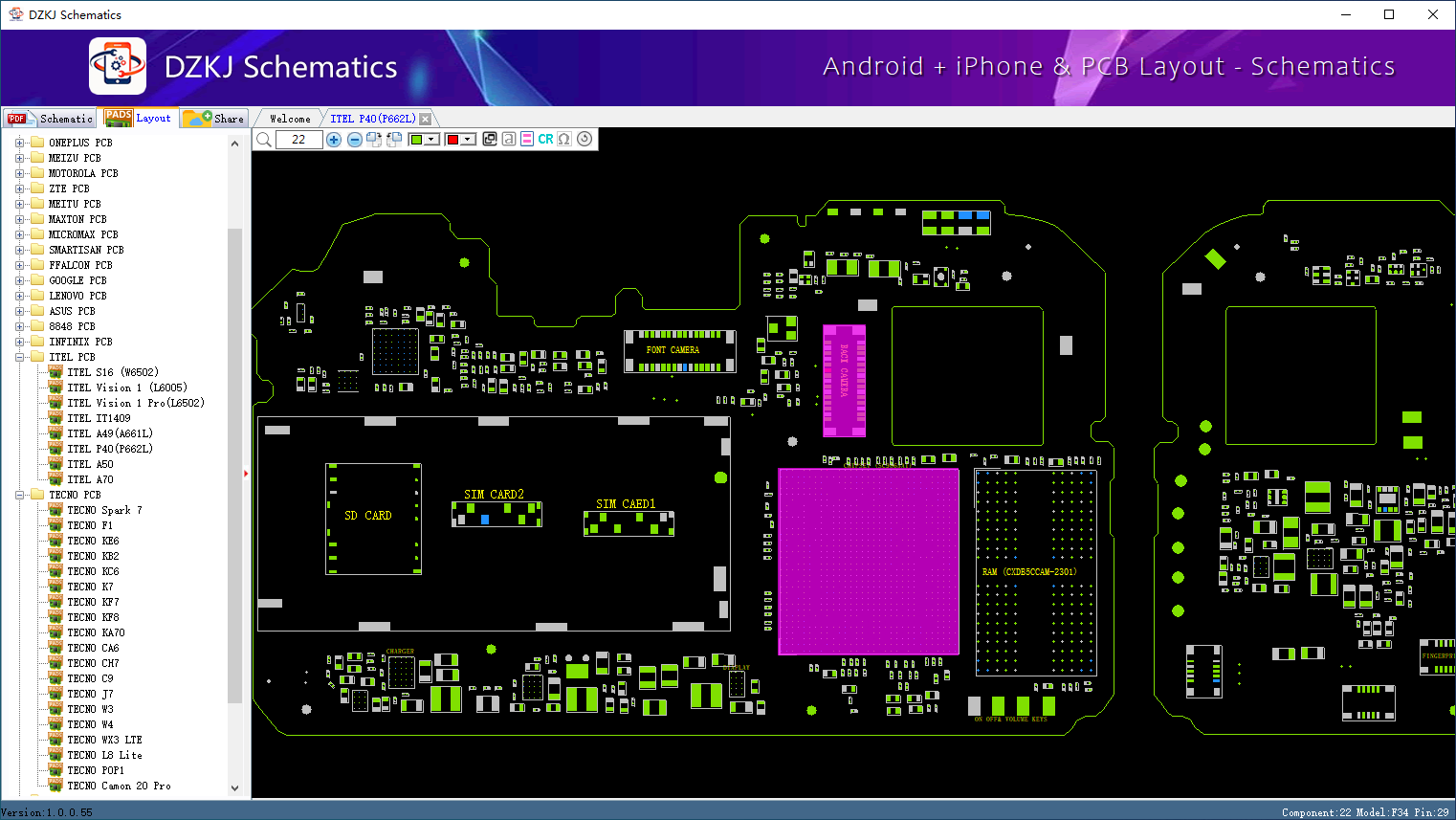Open the Share tab
The width and height of the screenshot is (1456, 820).
click(214, 119)
